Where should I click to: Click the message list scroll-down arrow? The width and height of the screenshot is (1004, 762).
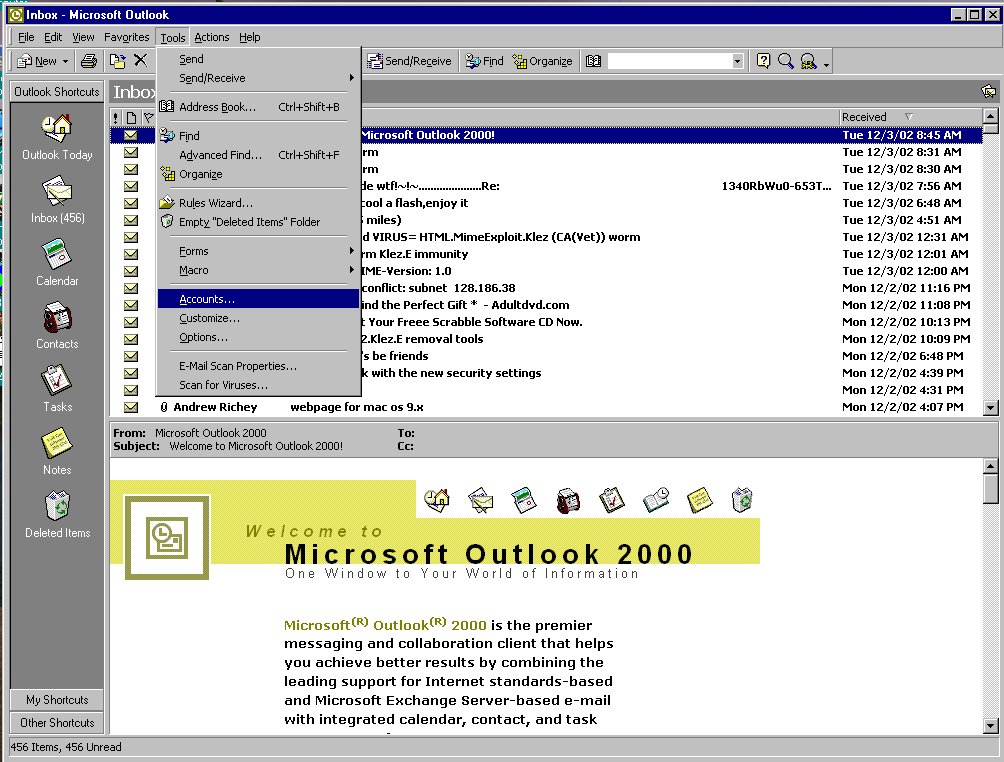click(x=991, y=407)
